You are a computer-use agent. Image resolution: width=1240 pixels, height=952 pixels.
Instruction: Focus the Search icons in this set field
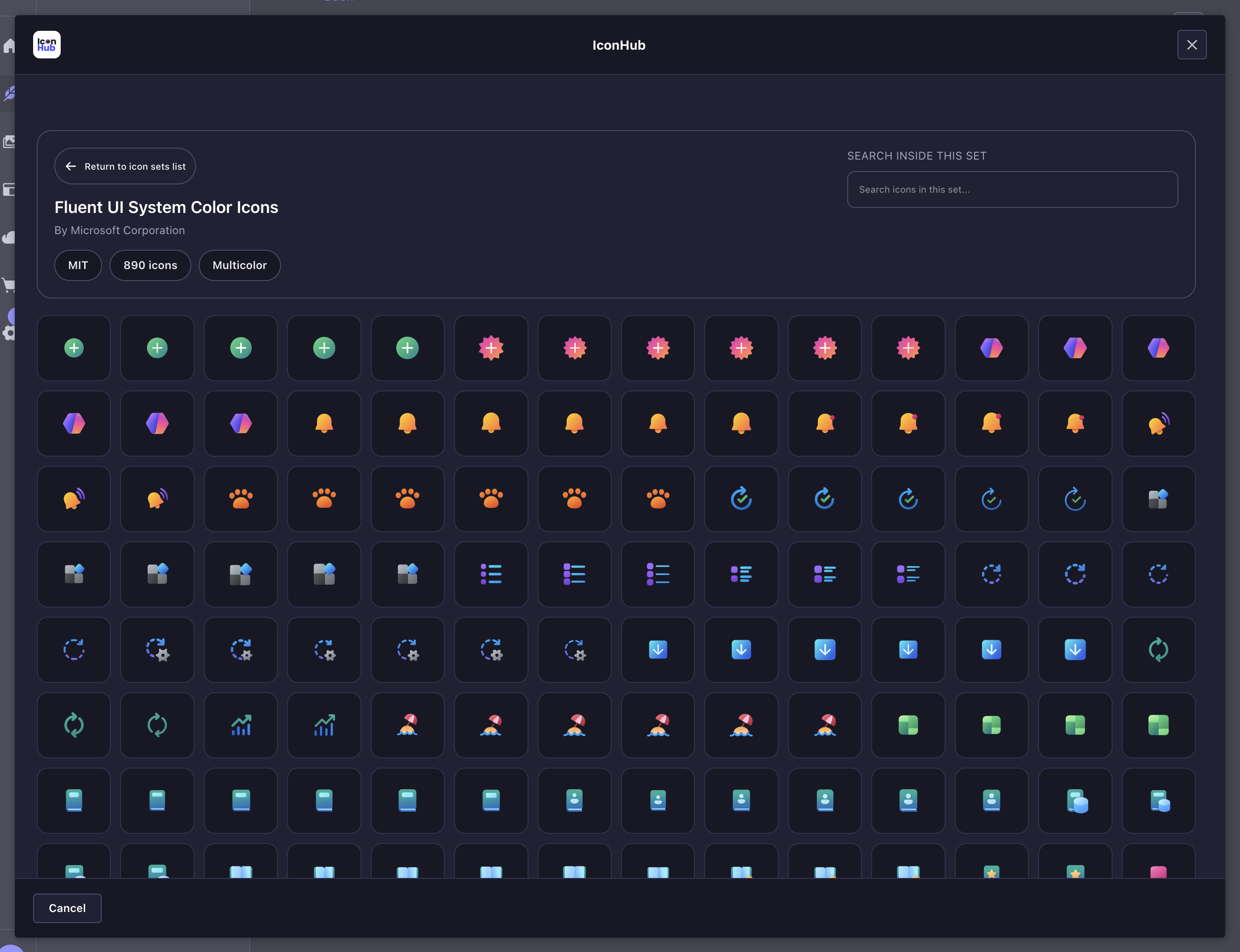pyautogui.click(x=1012, y=189)
